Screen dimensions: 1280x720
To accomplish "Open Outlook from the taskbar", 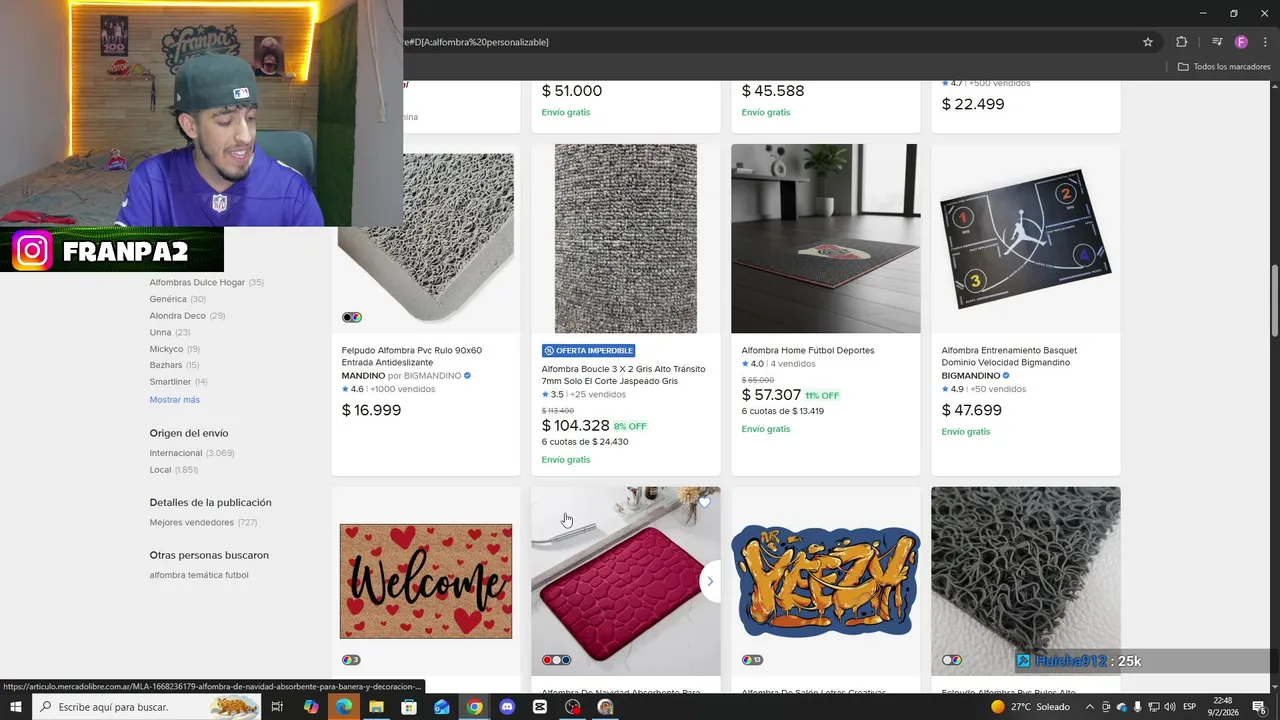I will point(442,707).
